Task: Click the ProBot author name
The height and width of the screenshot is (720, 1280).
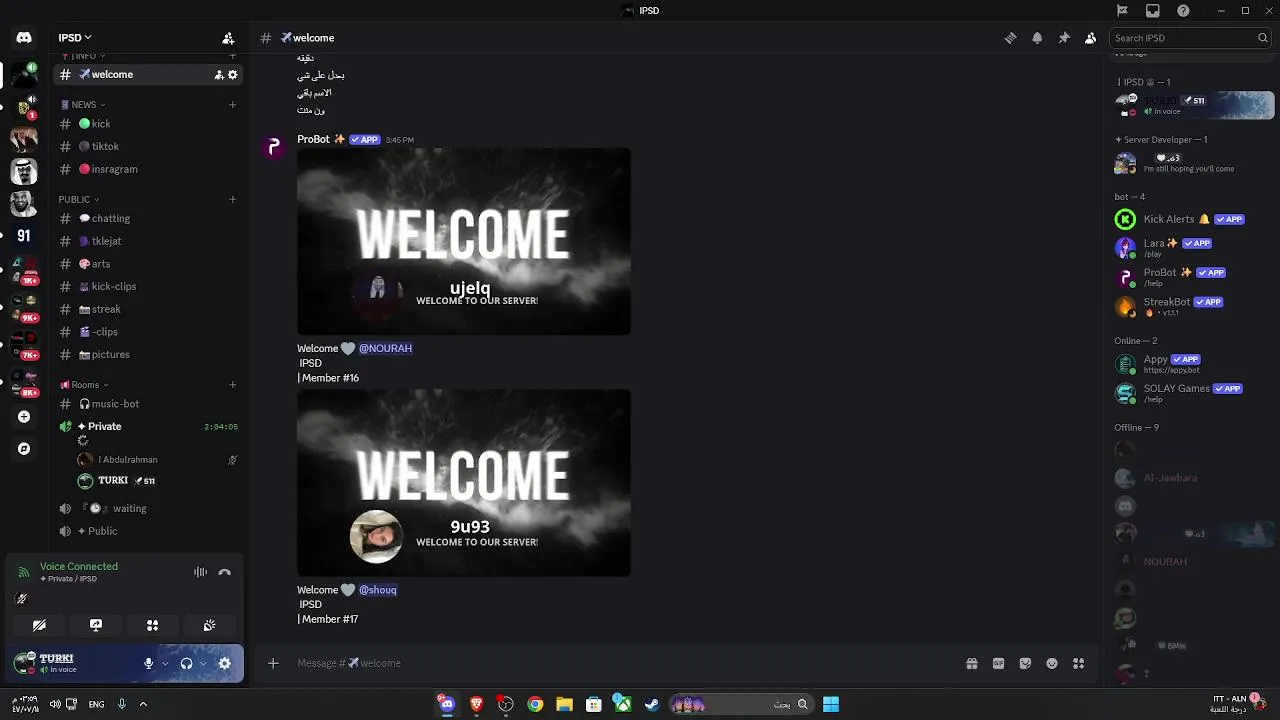Action: 313,139
